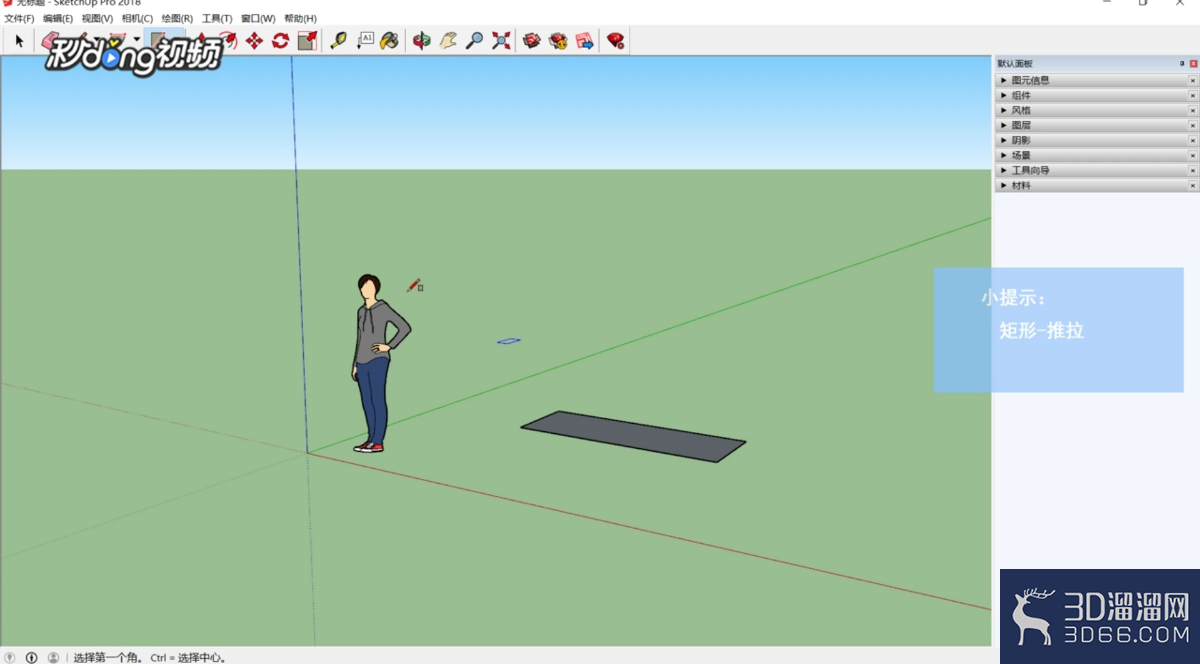
Task: Pick the Eraser tool
Action: click(51, 41)
